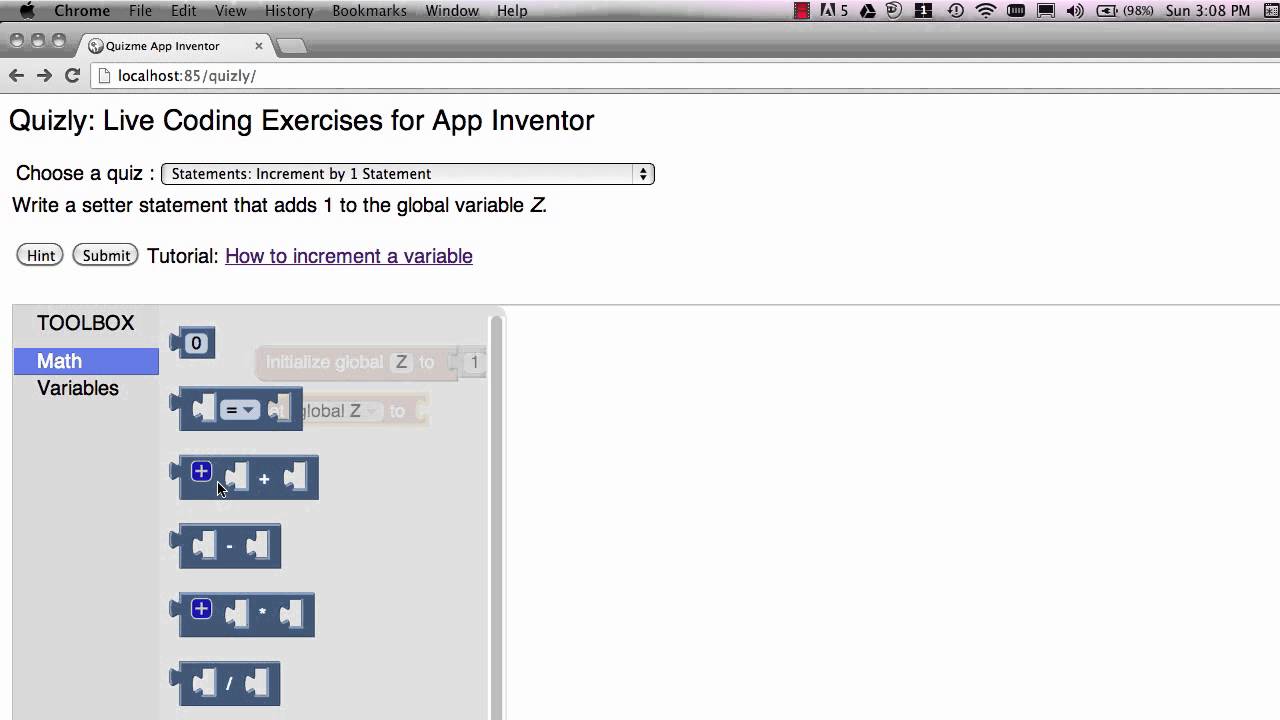Click the toolbox flyout vertical scrollbar

click(495, 517)
